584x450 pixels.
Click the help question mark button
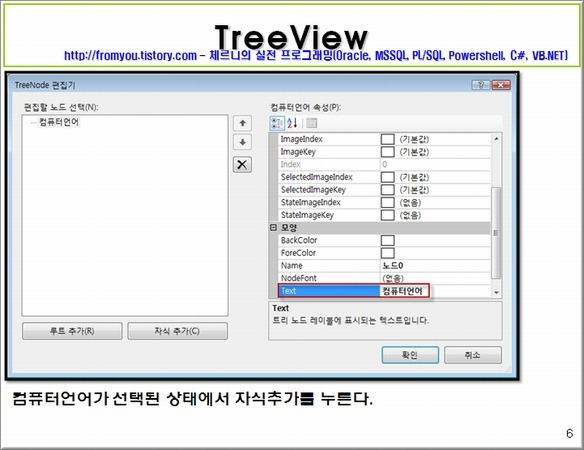481,85
